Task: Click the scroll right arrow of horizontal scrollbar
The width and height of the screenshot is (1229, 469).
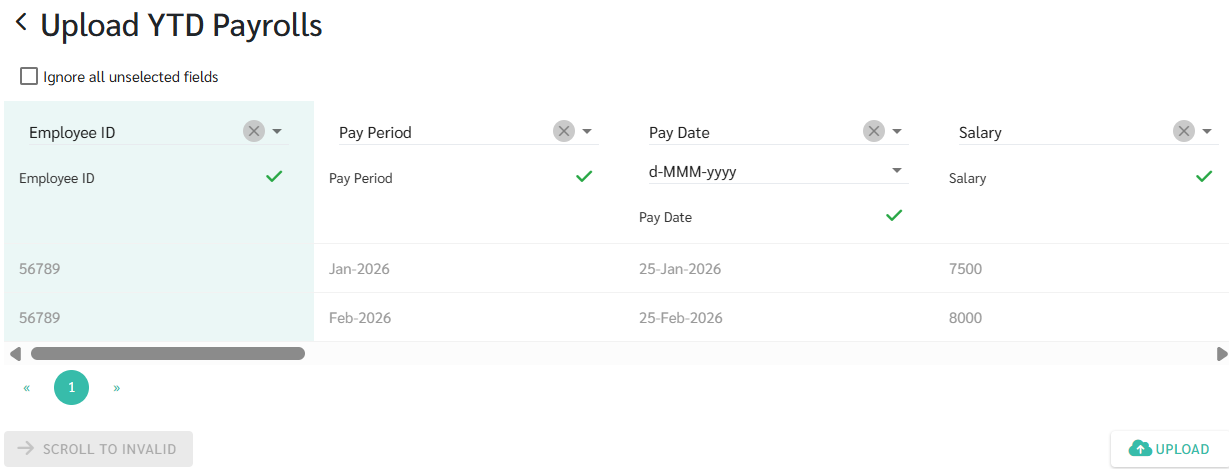Action: 1221,353
